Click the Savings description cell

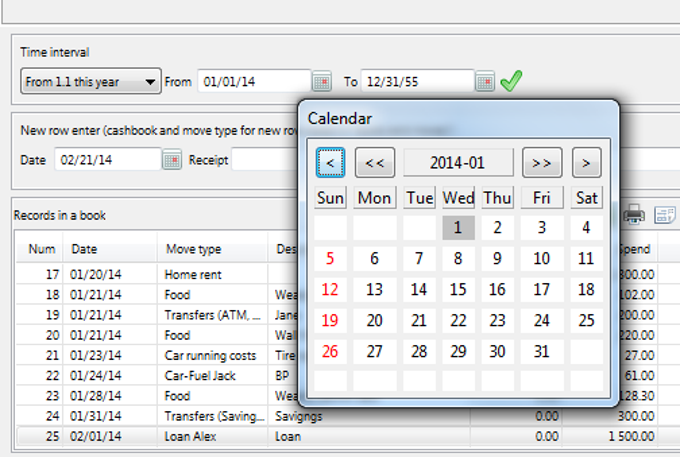(299, 416)
